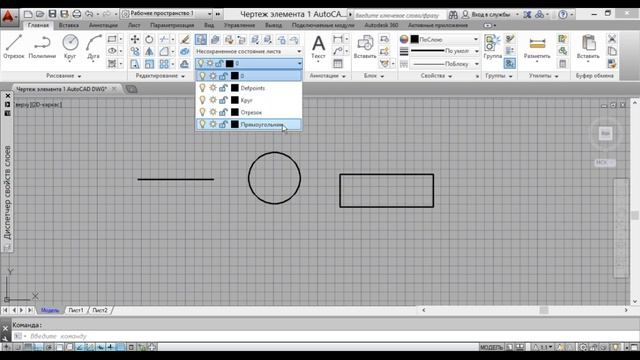Viewport: 640px width, 360px height.
Task: Click black color swatch of Круг layer
Action: [x=235, y=100]
